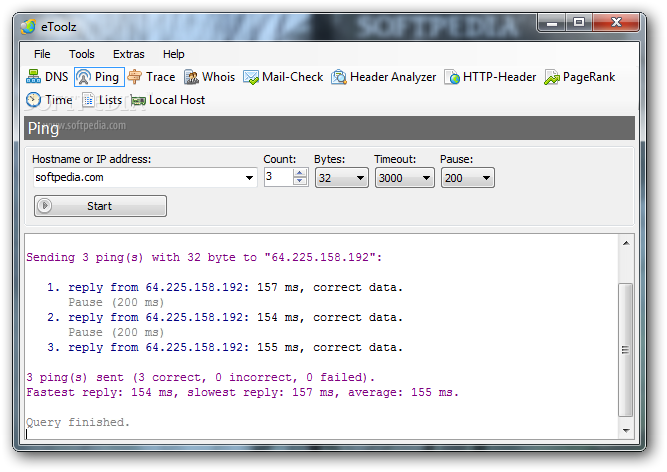Decrease the ping Count value
Screen dimensions: 667x472
(300, 181)
